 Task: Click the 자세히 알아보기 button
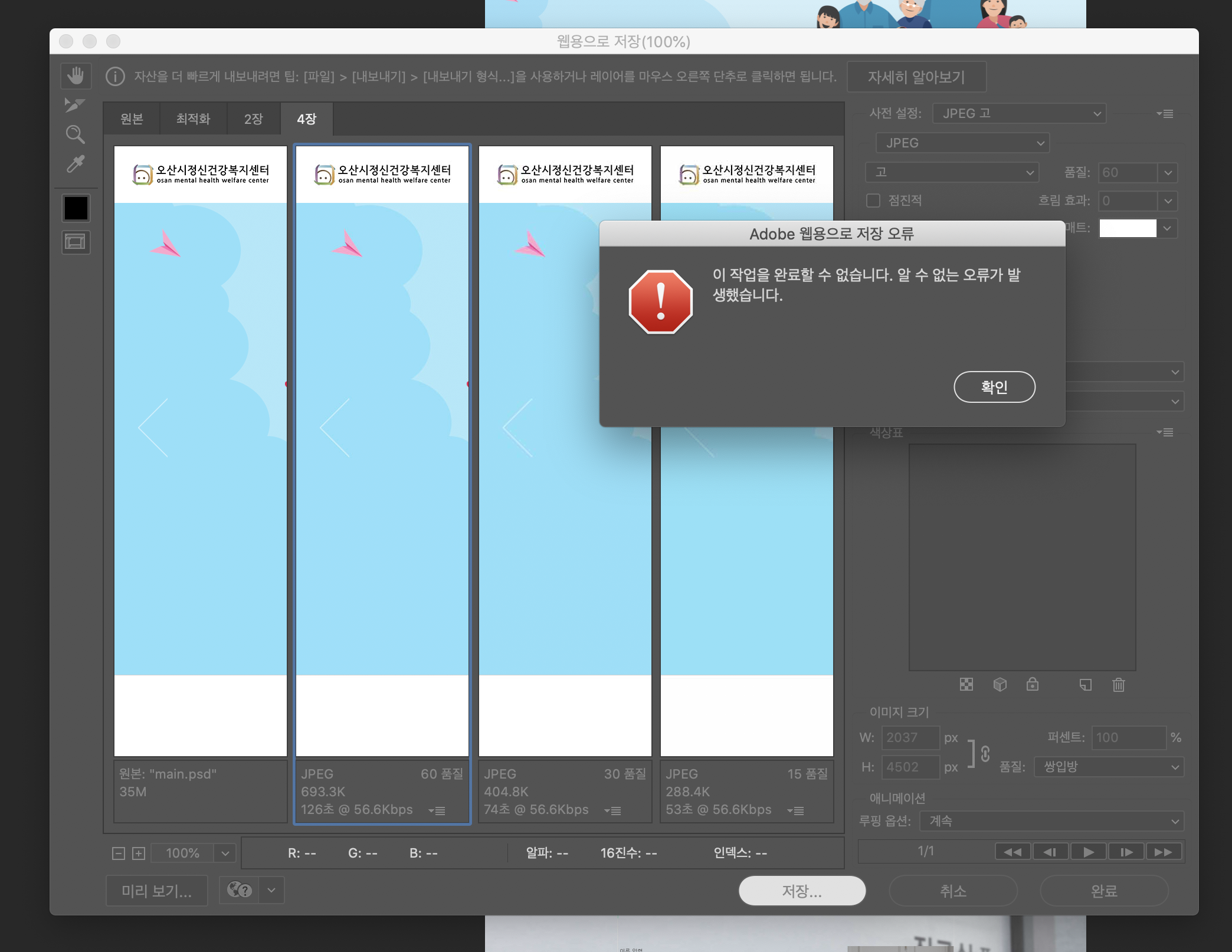(x=916, y=77)
